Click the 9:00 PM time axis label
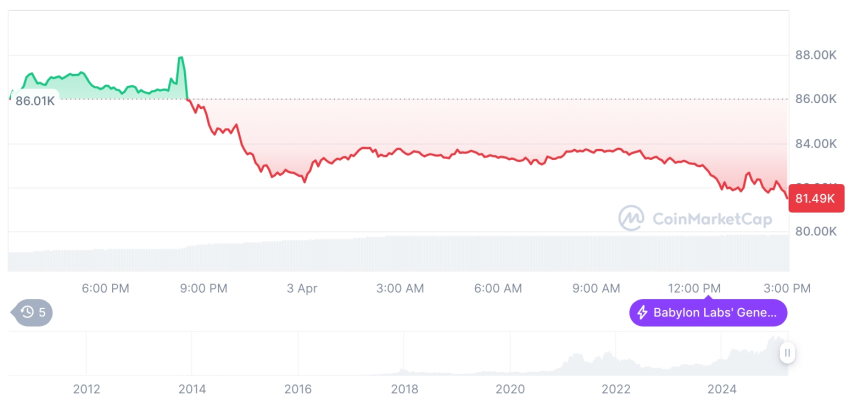This screenshot has width=860, height=401. pos(203,288)
